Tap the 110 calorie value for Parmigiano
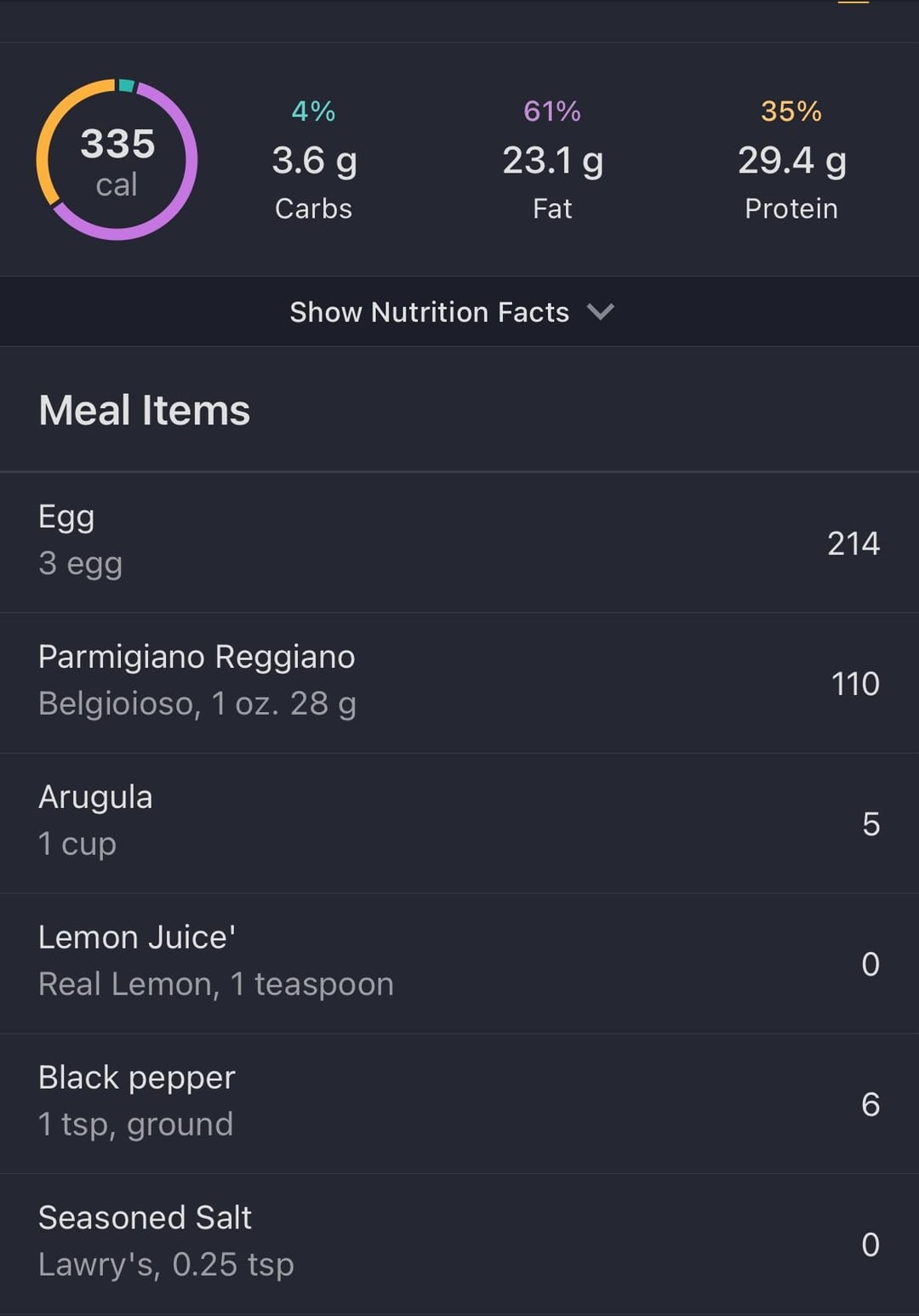 (x=855, y=684)
